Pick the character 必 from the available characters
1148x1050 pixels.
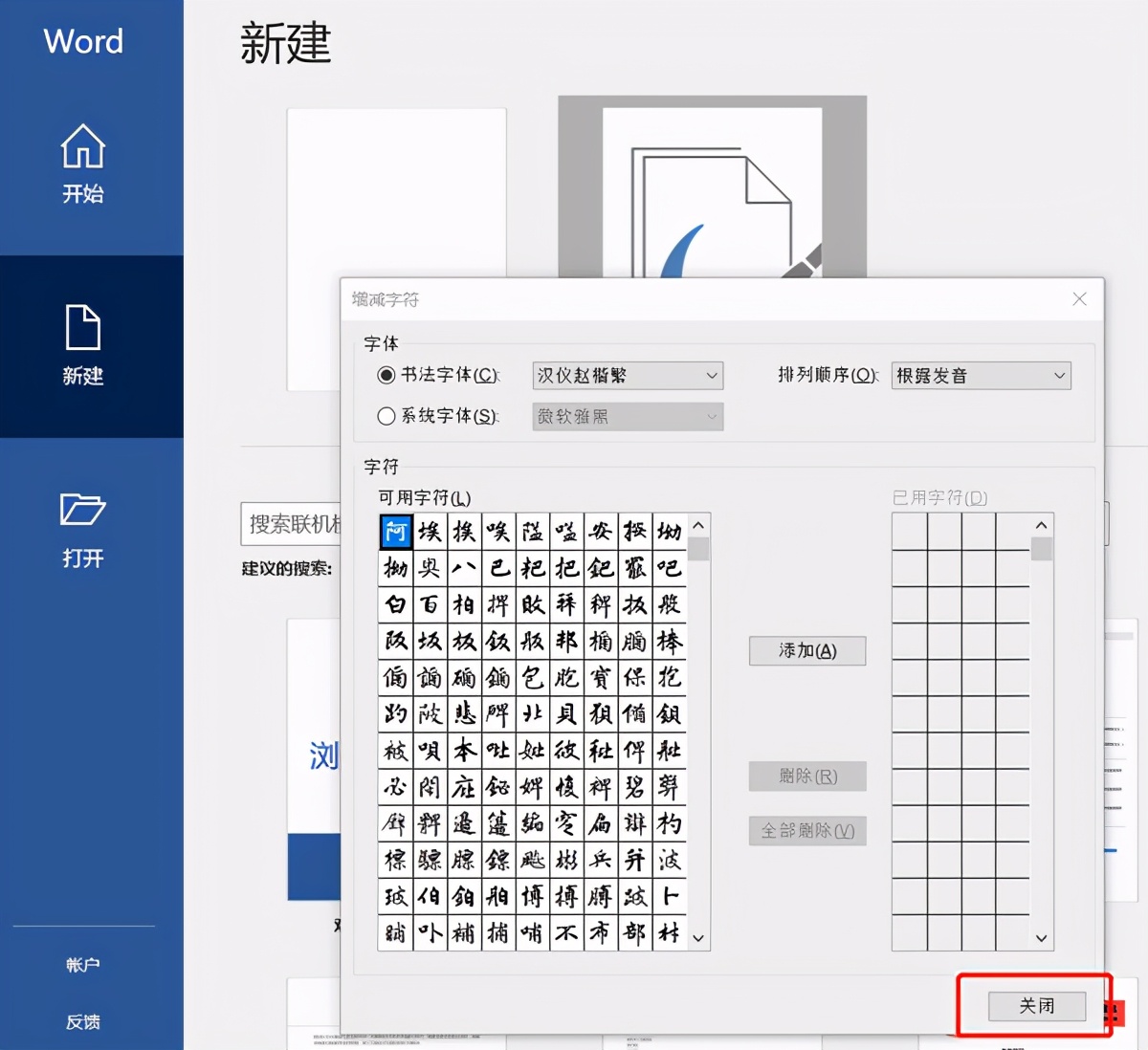[x=396, y=787]
